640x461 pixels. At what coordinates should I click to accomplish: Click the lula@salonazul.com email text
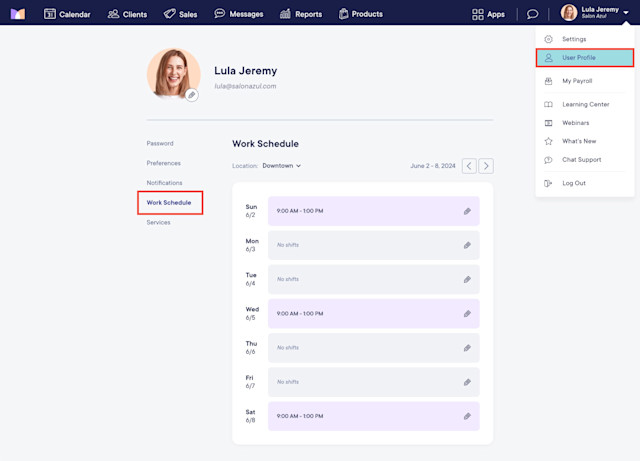pos(245,86)
